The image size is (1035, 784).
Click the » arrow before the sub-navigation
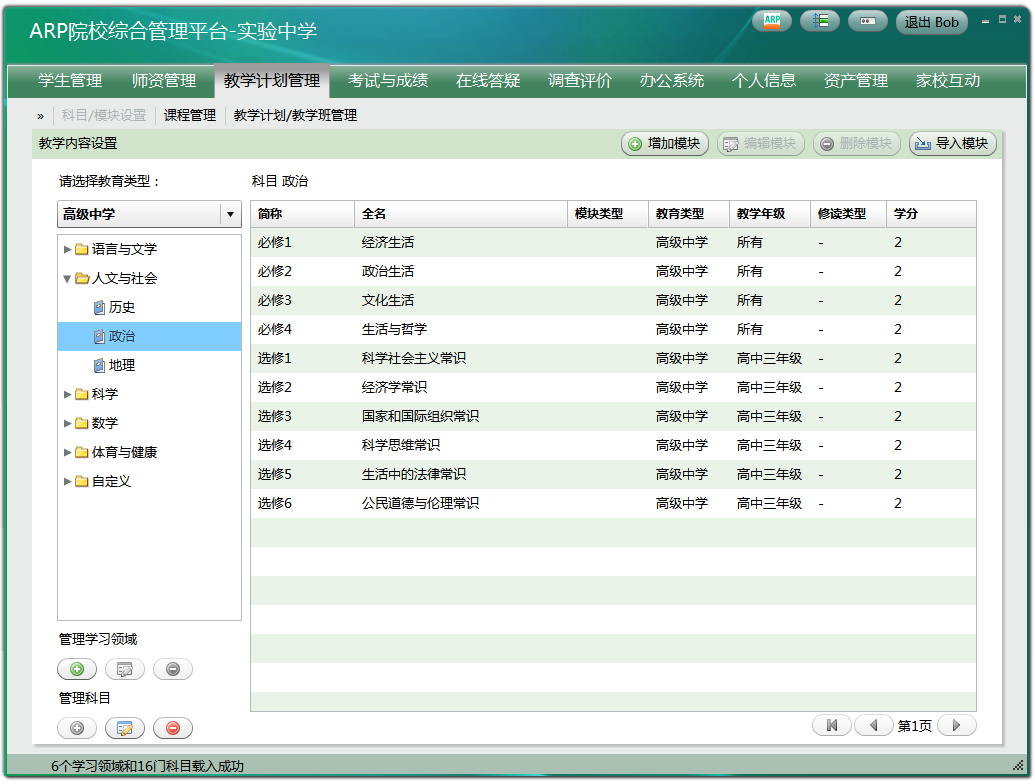click(x=40, y=116)
